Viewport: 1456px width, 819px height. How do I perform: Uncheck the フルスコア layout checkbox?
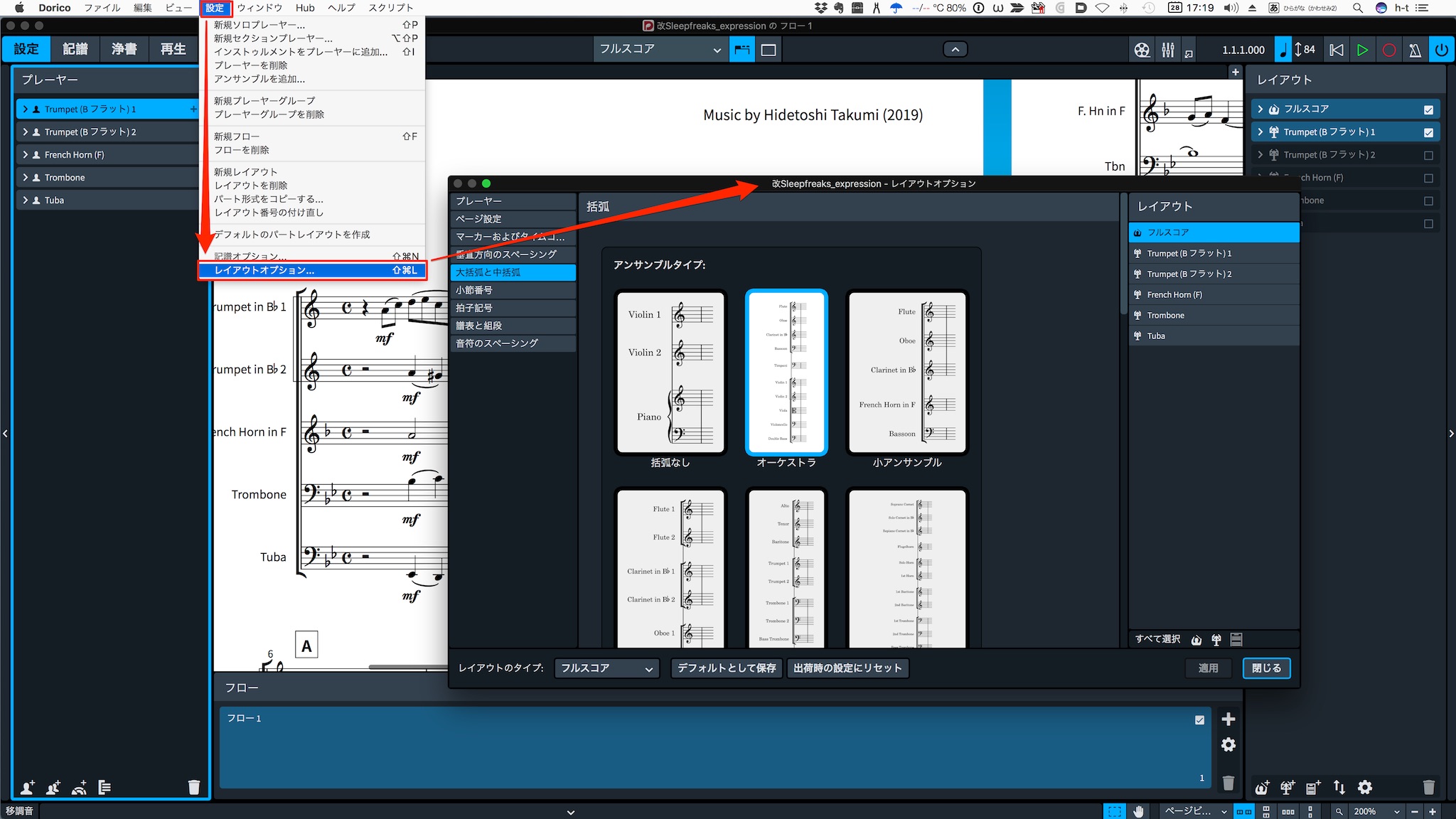(x=1428, y=109)
